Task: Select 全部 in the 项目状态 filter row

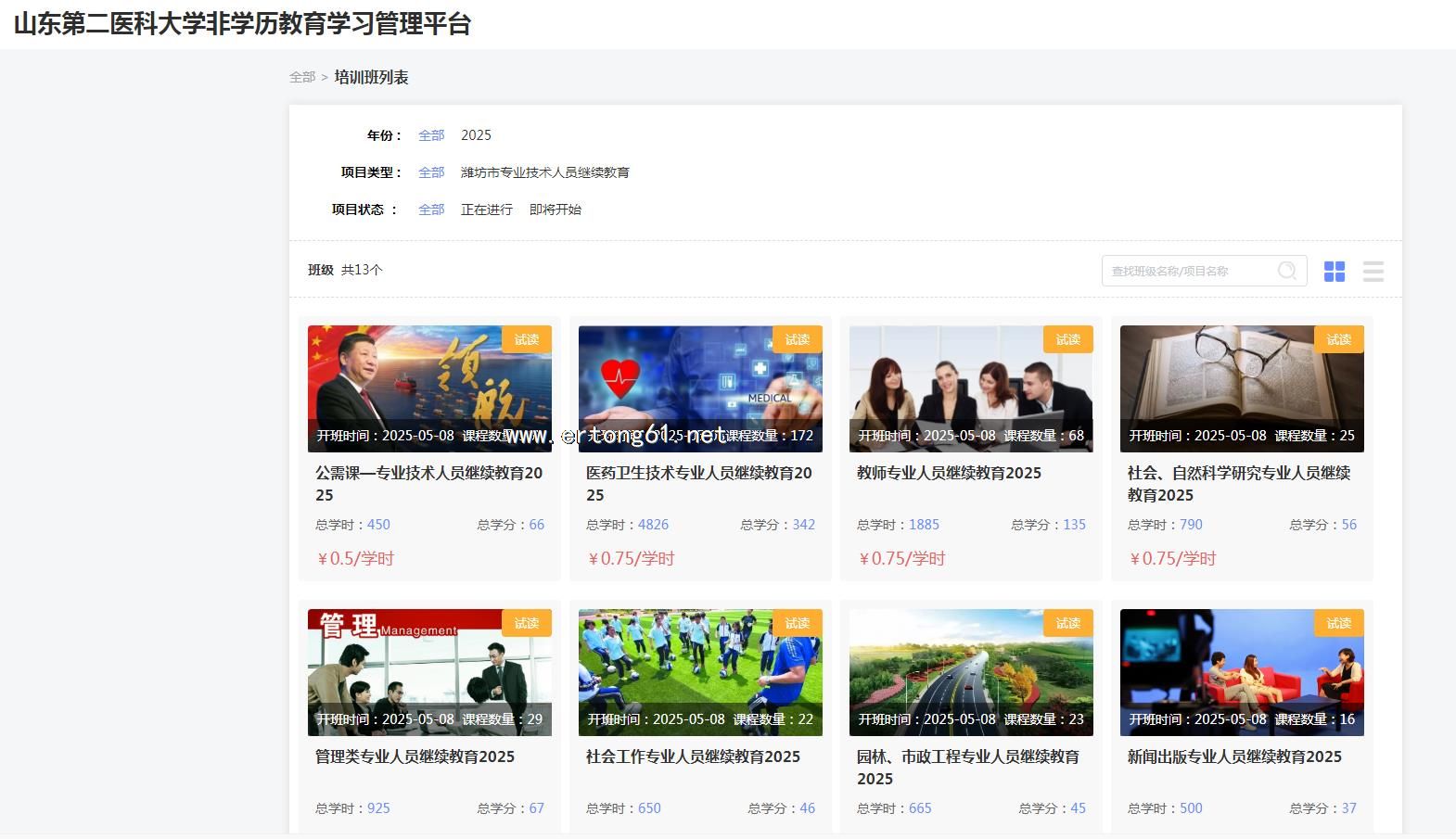Action: click(431, 210)
